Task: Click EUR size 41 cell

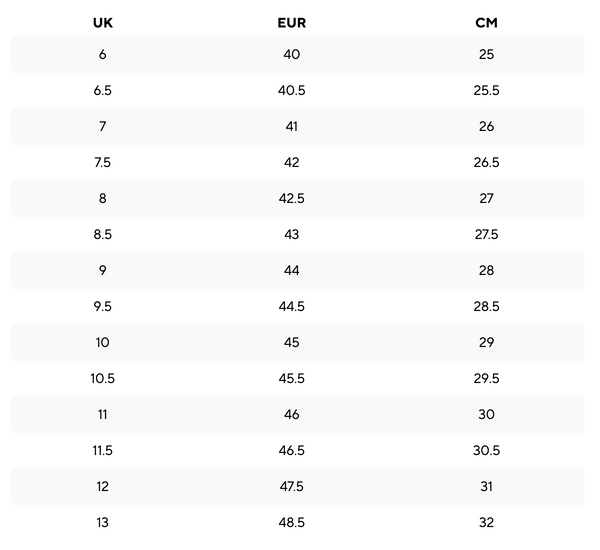Action: click(x=291, y=126)
